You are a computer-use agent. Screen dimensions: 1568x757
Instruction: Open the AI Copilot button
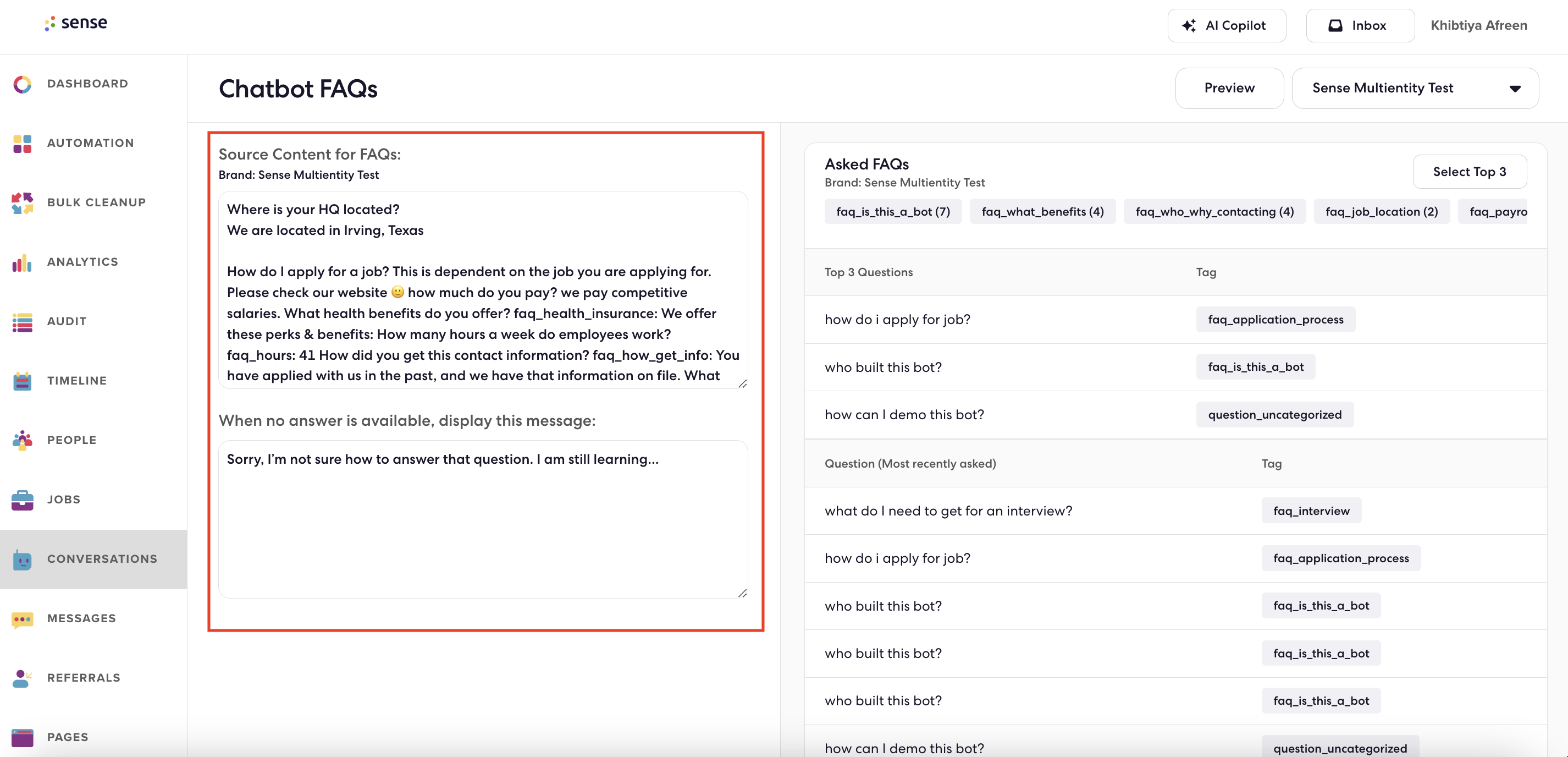click(1227, 25)
